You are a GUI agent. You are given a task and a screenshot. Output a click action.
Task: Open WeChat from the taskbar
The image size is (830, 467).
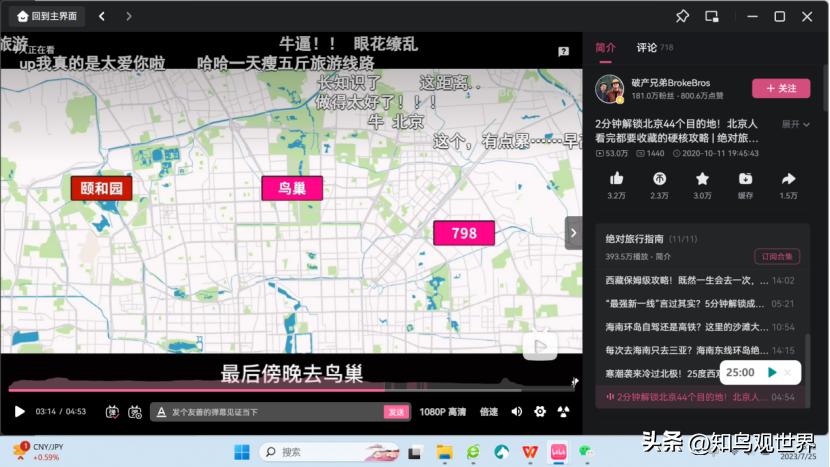[586, 452]
